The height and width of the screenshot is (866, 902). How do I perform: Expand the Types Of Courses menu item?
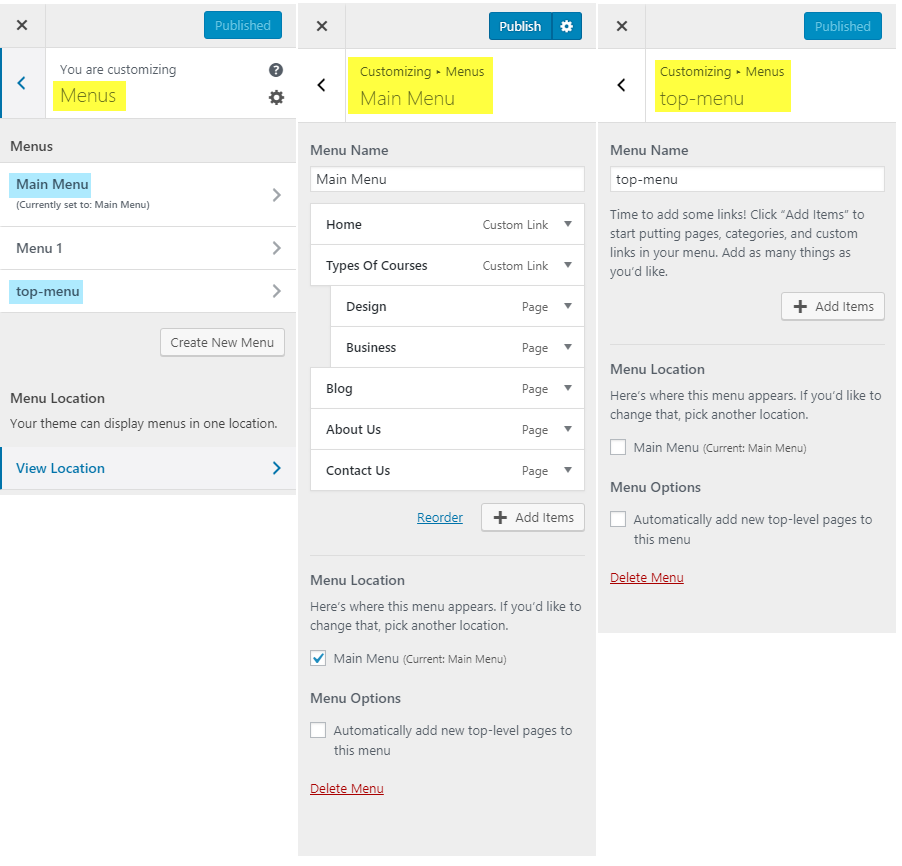click(x=568, y=265)
